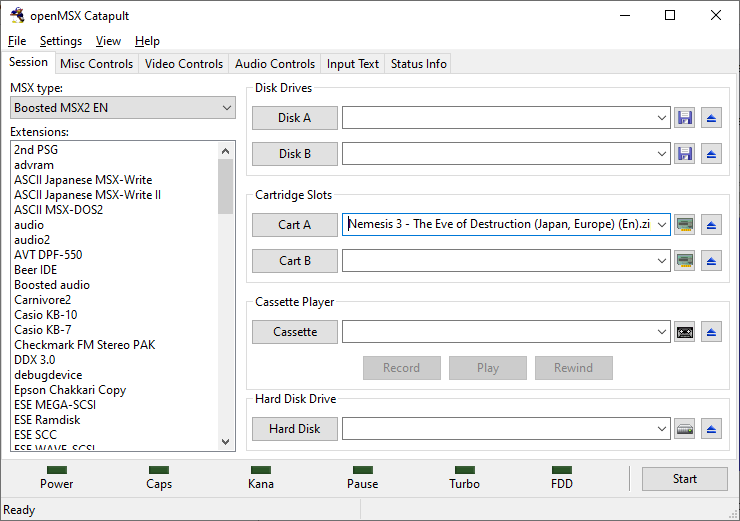Image resolution: width=740 pixels, height=521 pixels.
Task: Click the Cart A button
Action: pos(294,225)
